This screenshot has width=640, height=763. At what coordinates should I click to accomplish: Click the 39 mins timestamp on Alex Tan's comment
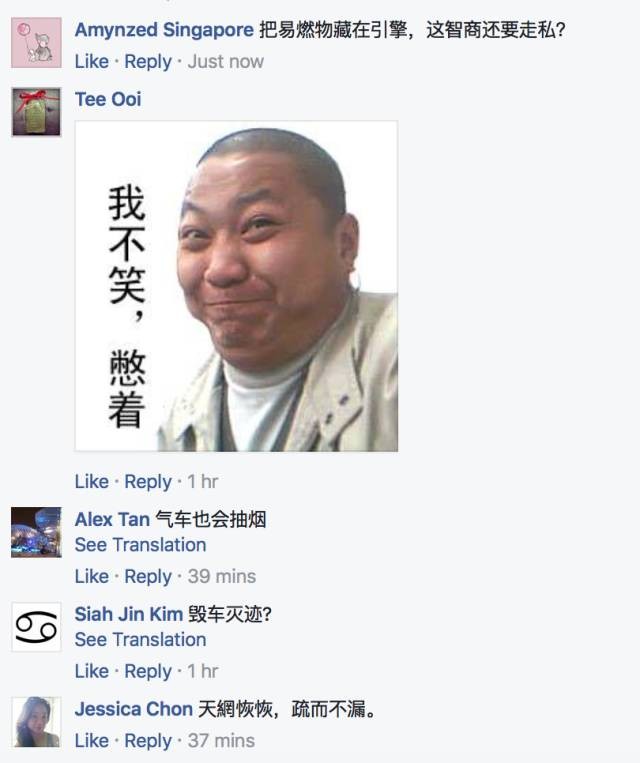222,576
